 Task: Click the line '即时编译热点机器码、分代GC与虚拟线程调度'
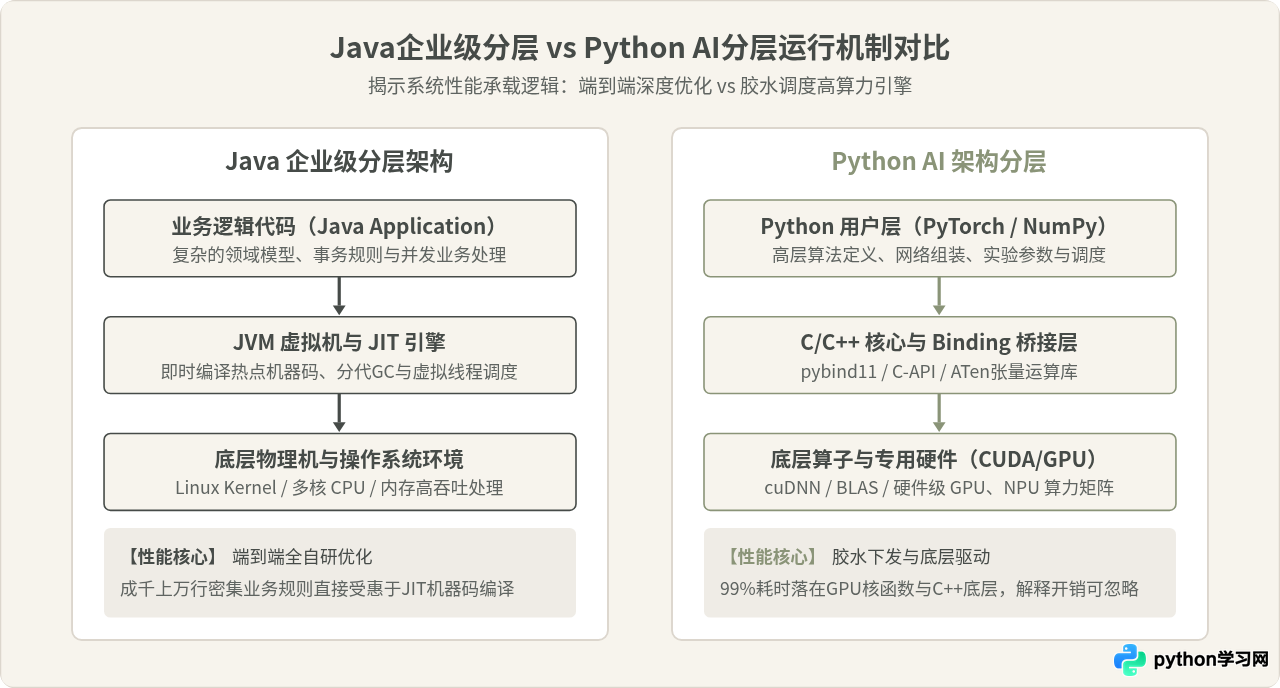(339, 371)
